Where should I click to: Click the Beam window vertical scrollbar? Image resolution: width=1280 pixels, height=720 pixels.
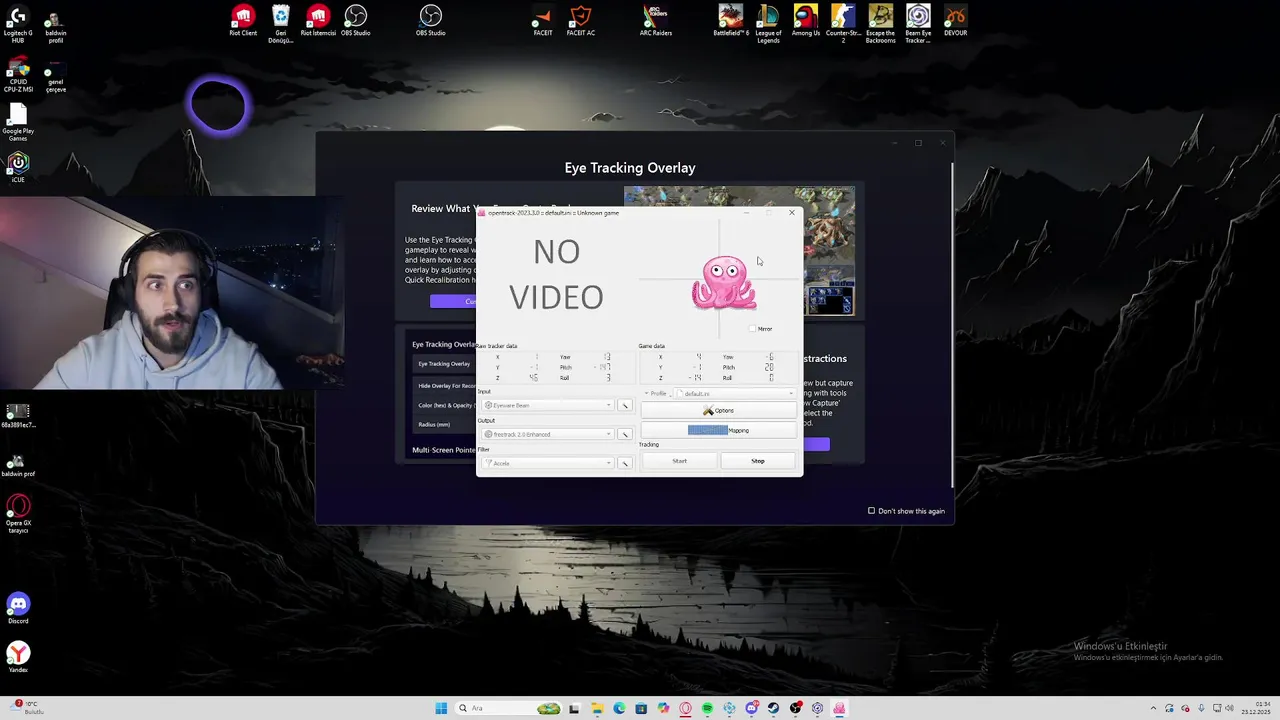[x=952, y=325]
